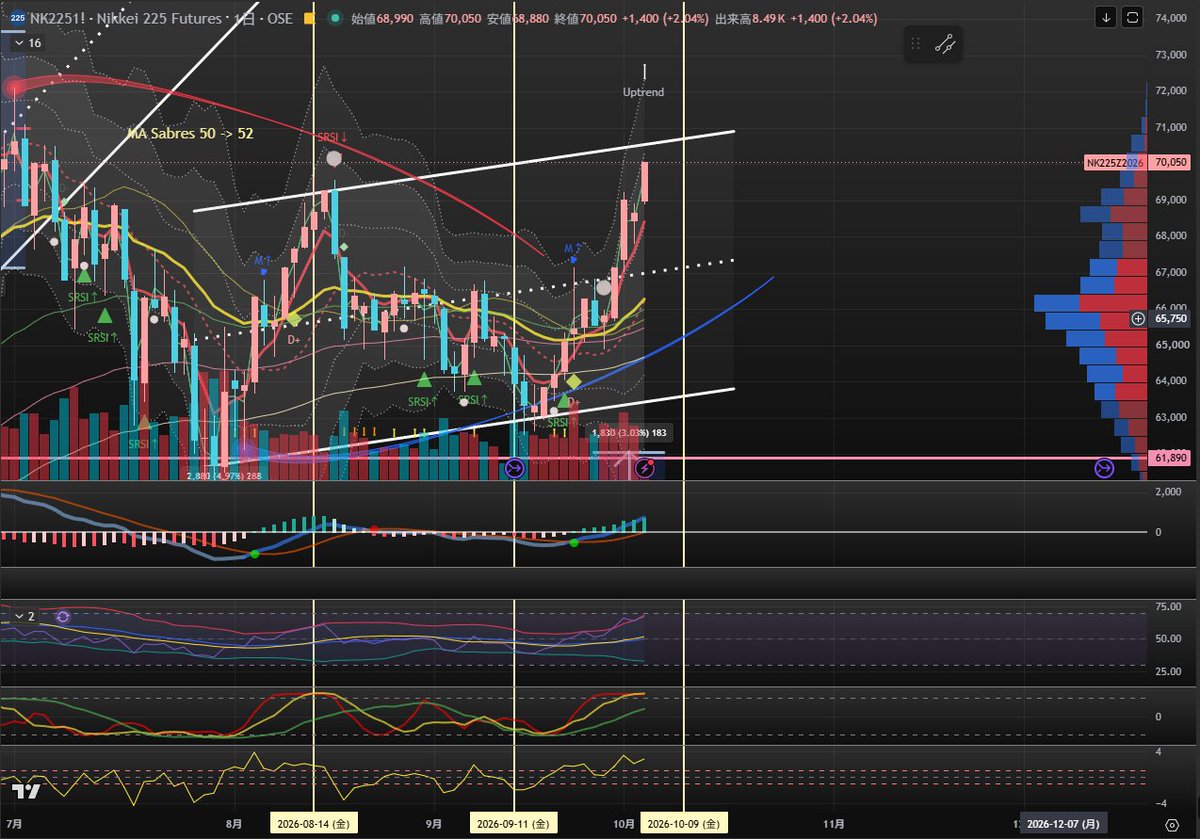1200x839 pixels.
Task: Click the fullscreen bracket button at top right
Action: 1132,17
